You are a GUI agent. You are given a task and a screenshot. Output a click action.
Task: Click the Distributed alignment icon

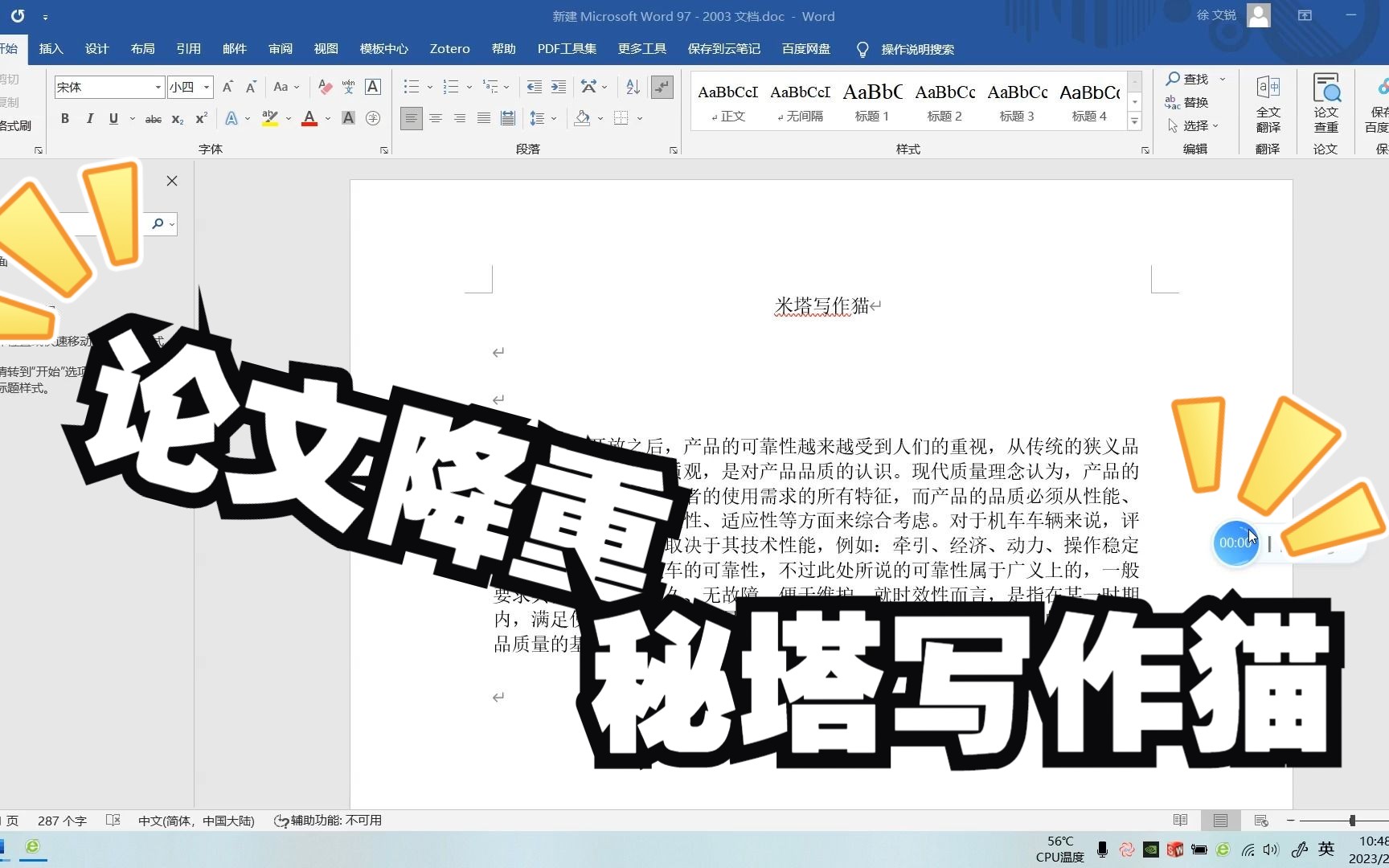pos(508,119)
